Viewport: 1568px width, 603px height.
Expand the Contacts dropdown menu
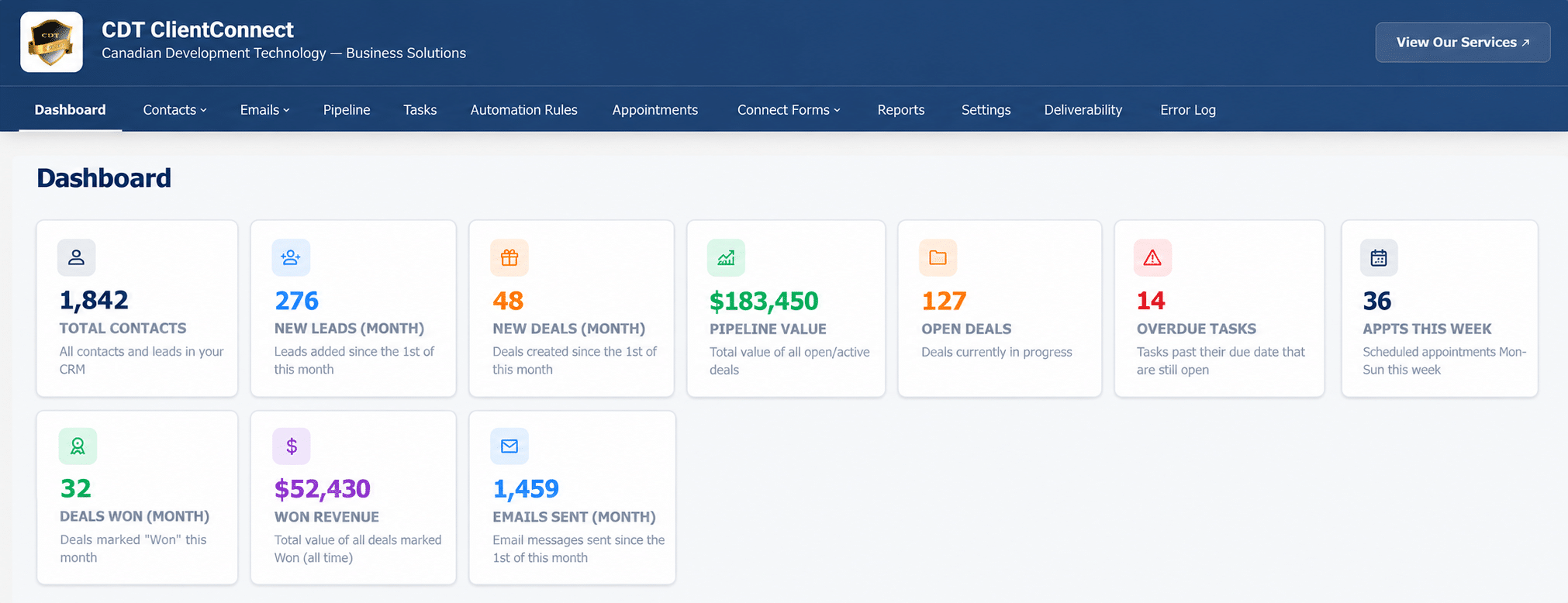point(174,110)
